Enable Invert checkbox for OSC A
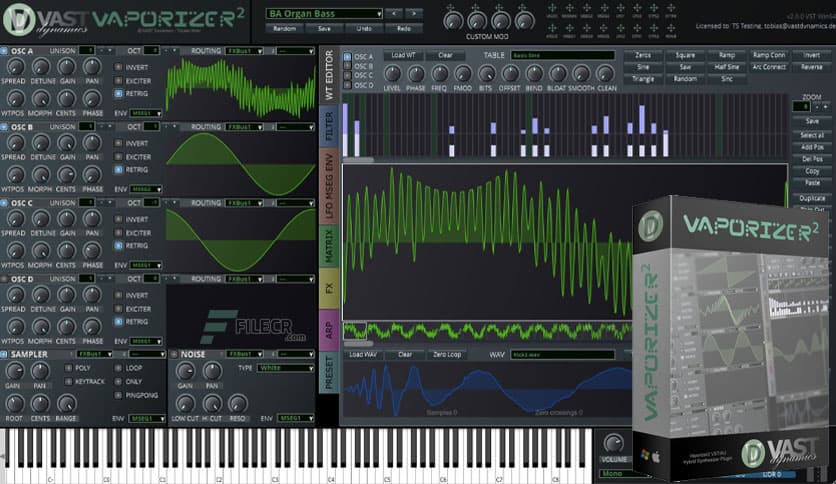Screen dimensions: 836x484 pos(118,67)
